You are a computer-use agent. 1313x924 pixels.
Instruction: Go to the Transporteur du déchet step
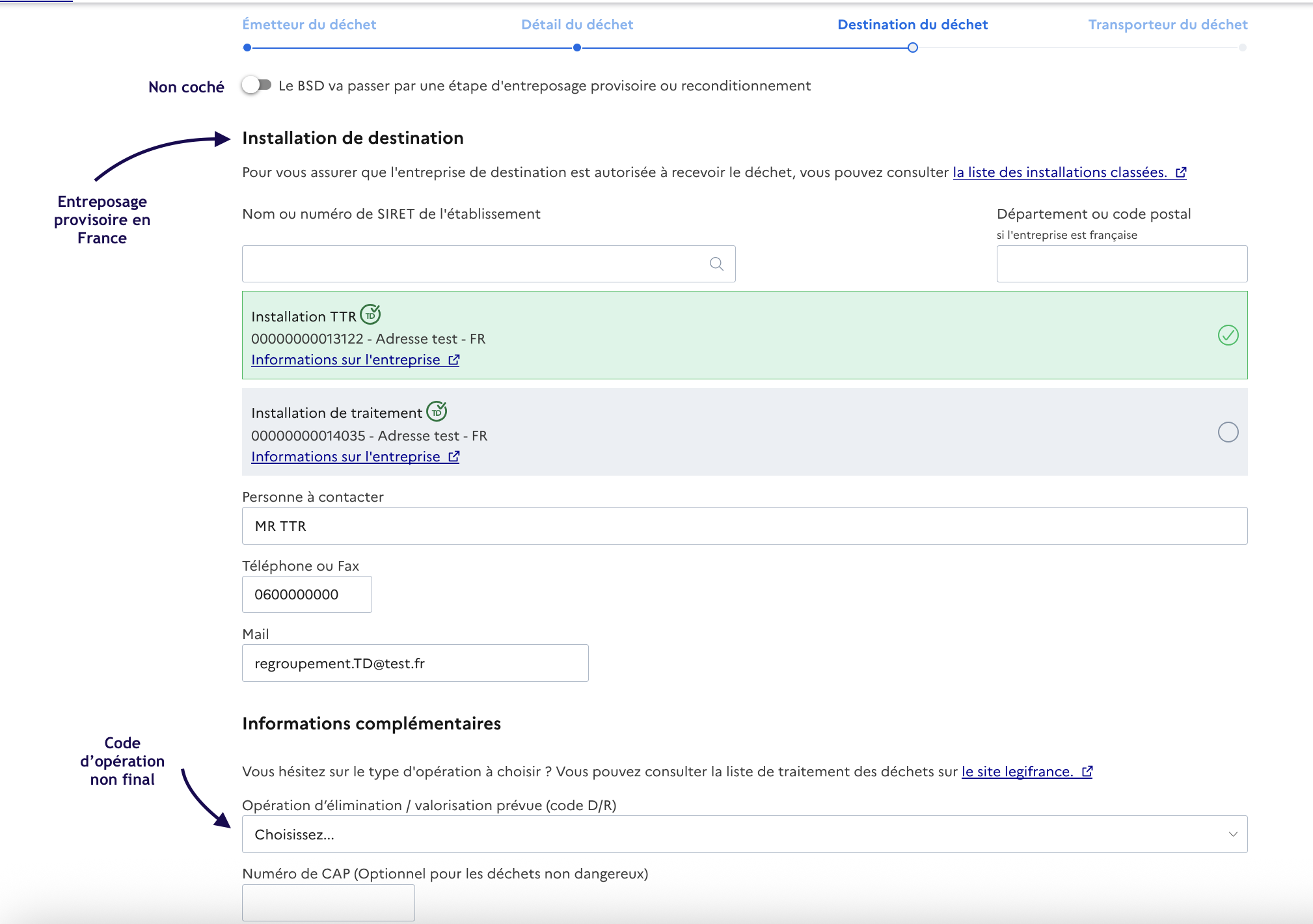pos(1167,25)
